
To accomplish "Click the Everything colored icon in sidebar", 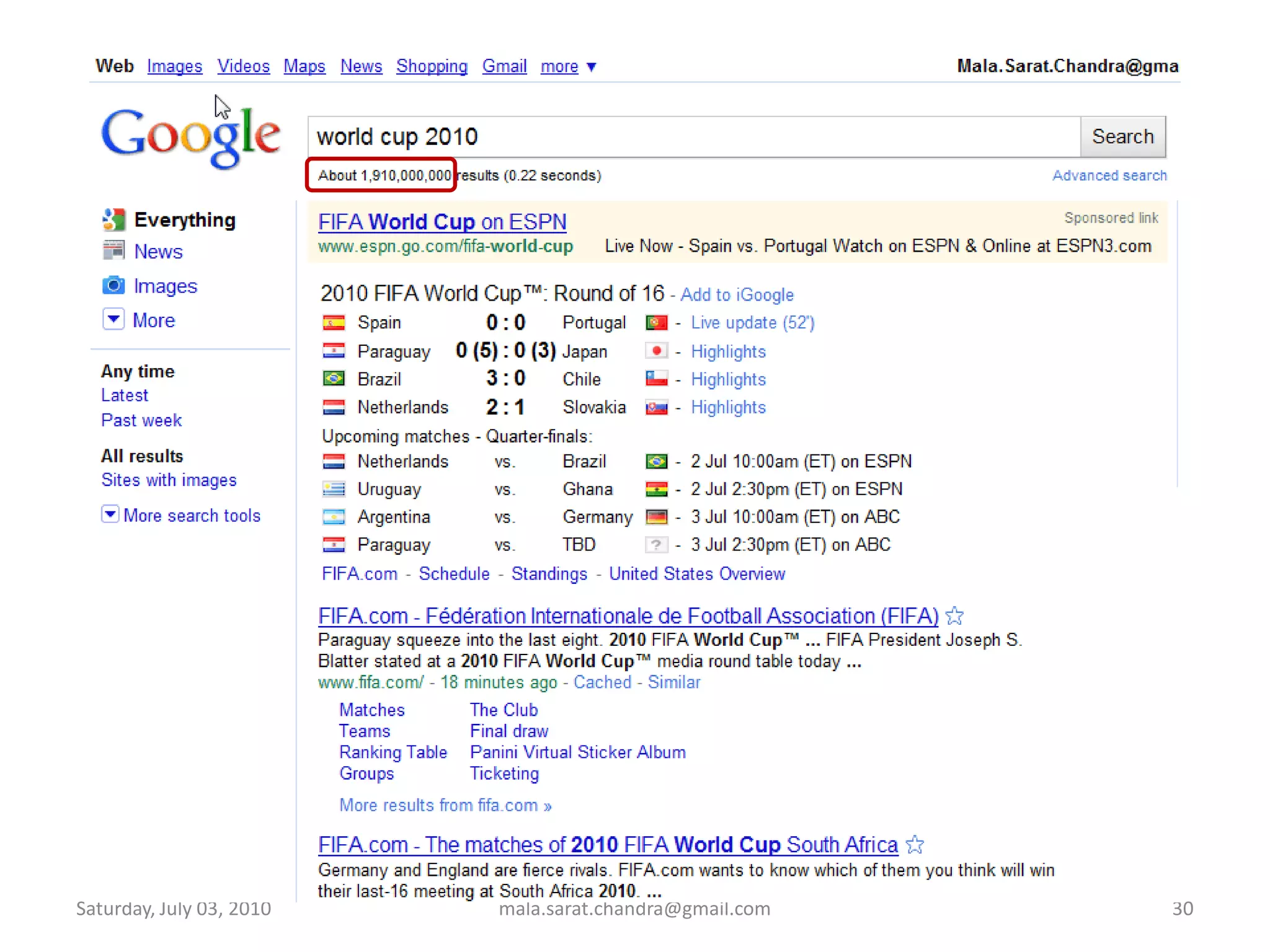I will 113,219.
